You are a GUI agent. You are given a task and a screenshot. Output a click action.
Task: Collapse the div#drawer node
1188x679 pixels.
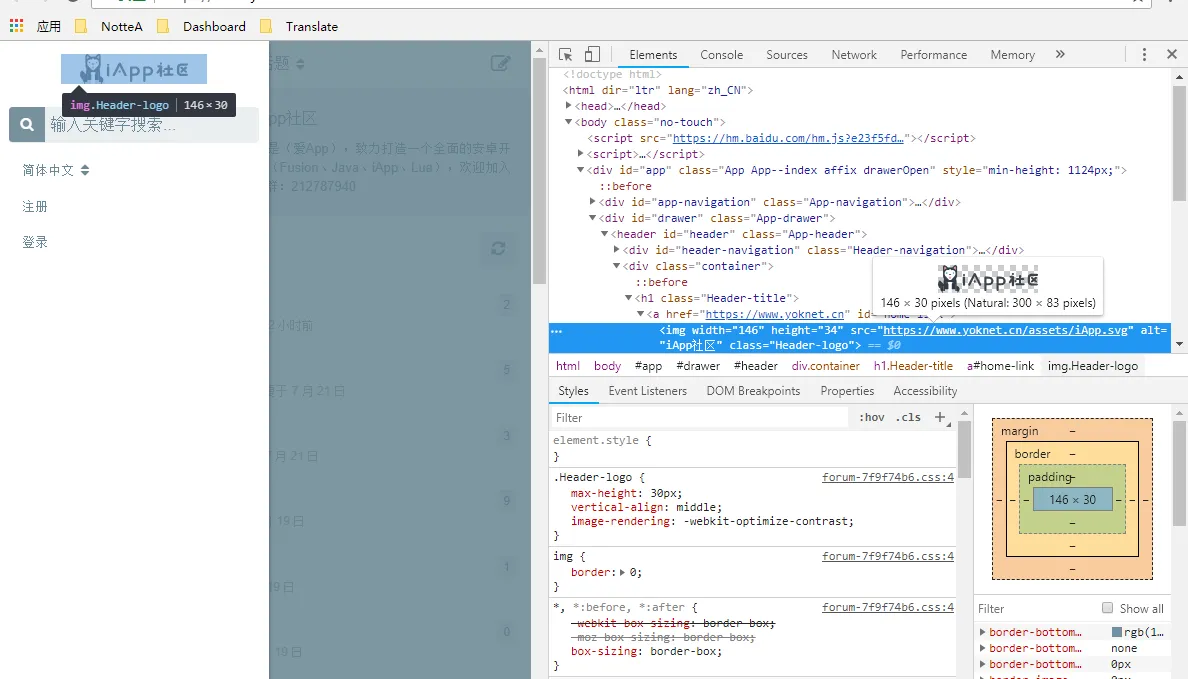tap(592, 217)
